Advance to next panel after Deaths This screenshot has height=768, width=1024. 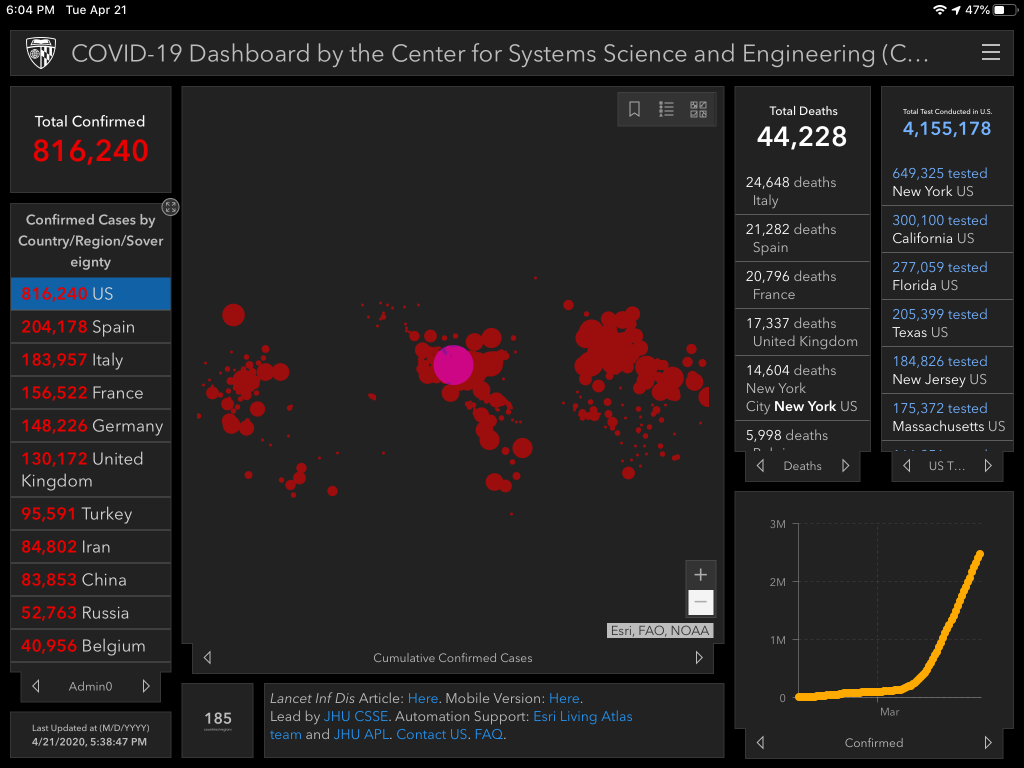click(845, 466)
